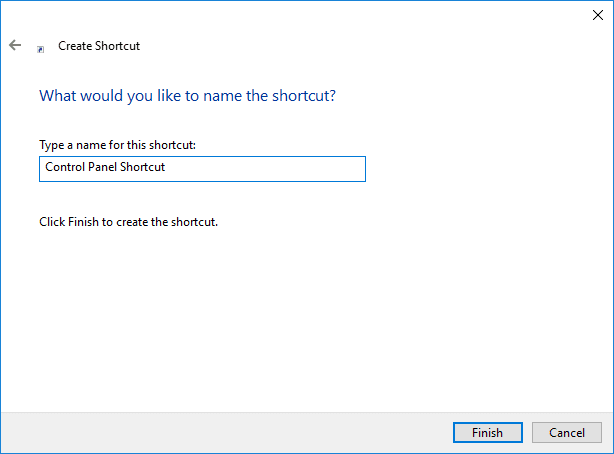The image size is (614, 454).
Task: Place cursor on "Panel" in name field
Action: pyautogui.click(x=103, y=168)
